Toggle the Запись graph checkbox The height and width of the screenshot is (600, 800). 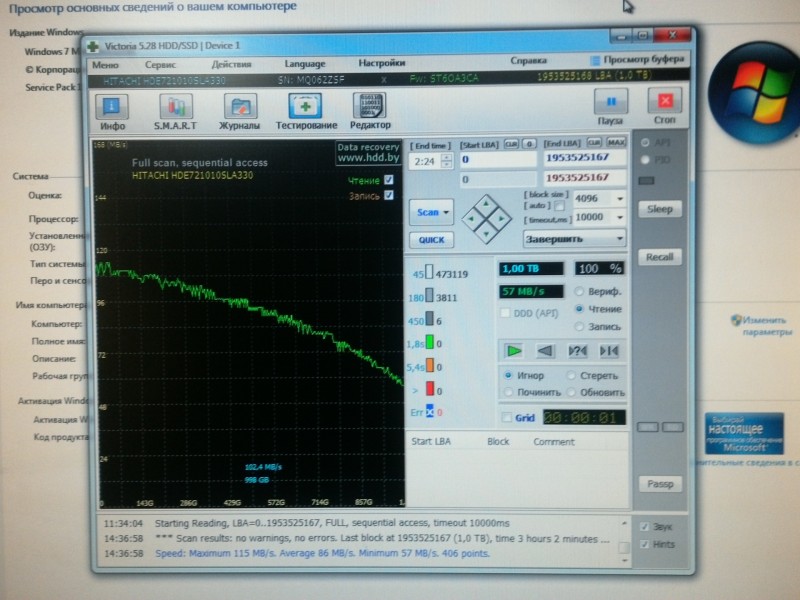[389, 195]
